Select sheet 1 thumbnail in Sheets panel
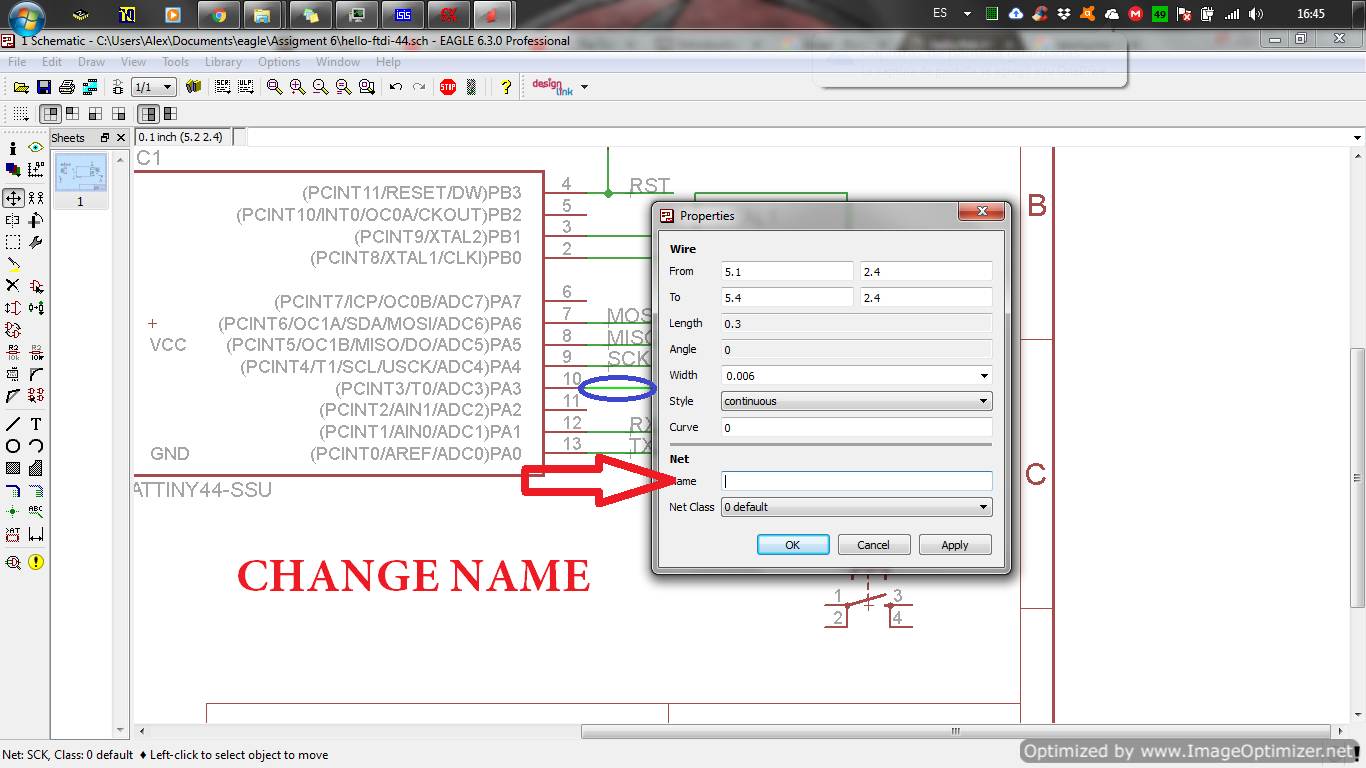The height and width of the screenshot is (768, 1366). 80,174
